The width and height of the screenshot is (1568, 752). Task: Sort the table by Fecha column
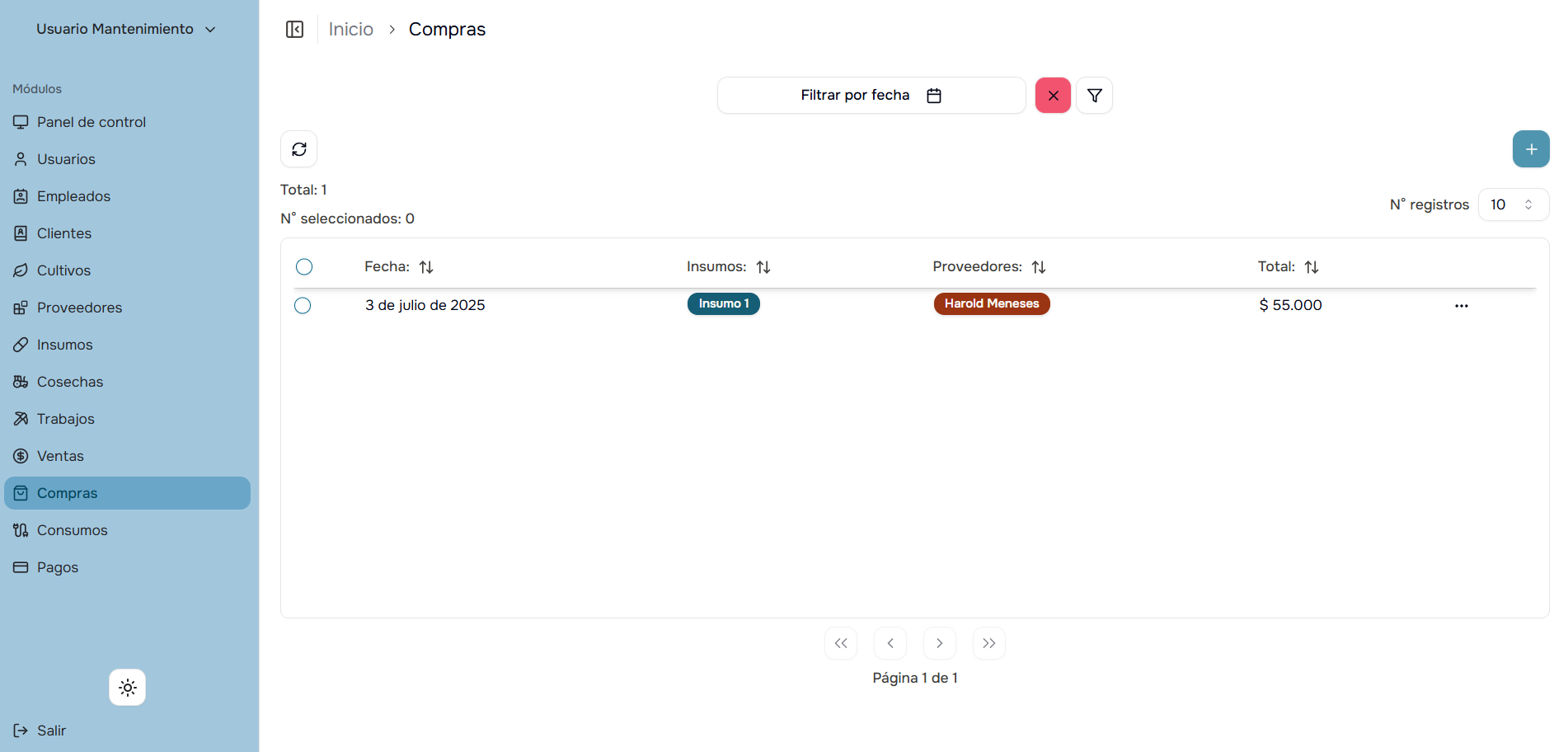pos(426,267)
